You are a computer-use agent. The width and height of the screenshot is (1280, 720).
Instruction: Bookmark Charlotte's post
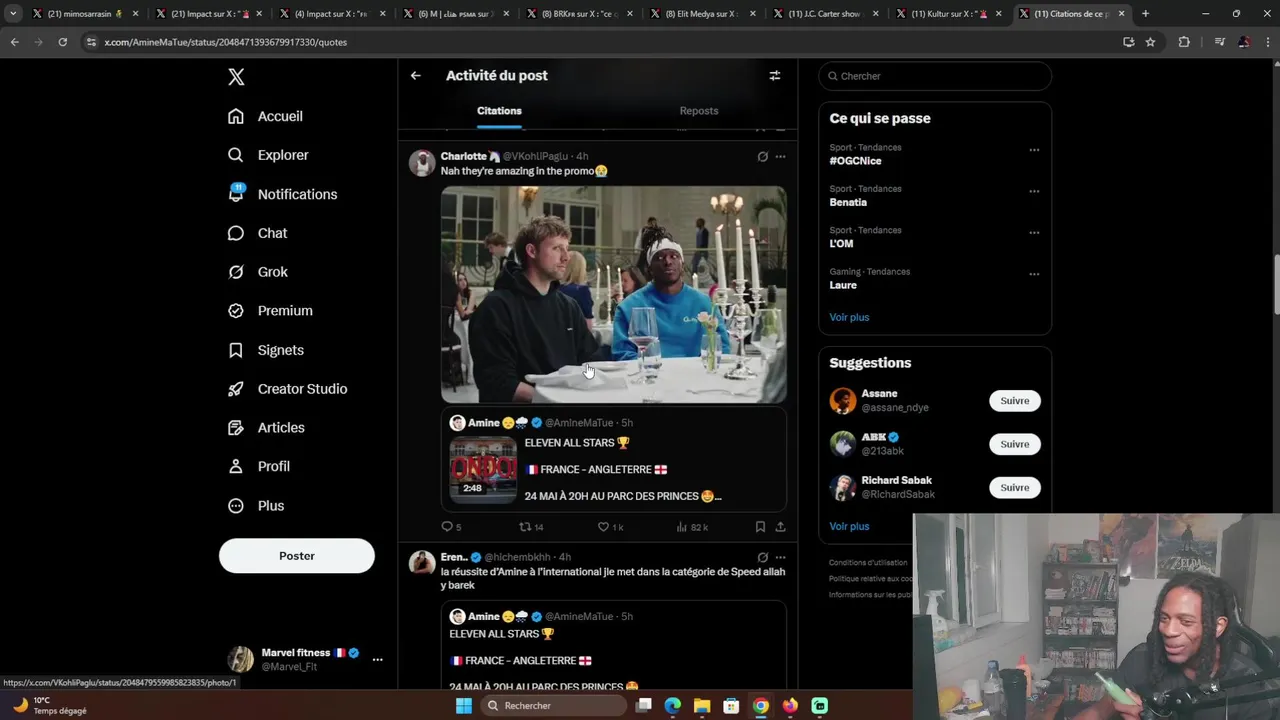760,526
